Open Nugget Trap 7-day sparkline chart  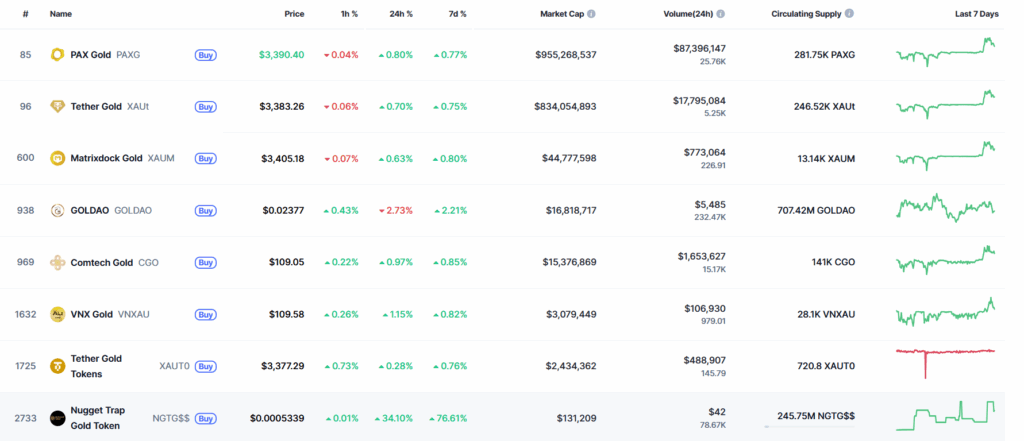point(946,416)
